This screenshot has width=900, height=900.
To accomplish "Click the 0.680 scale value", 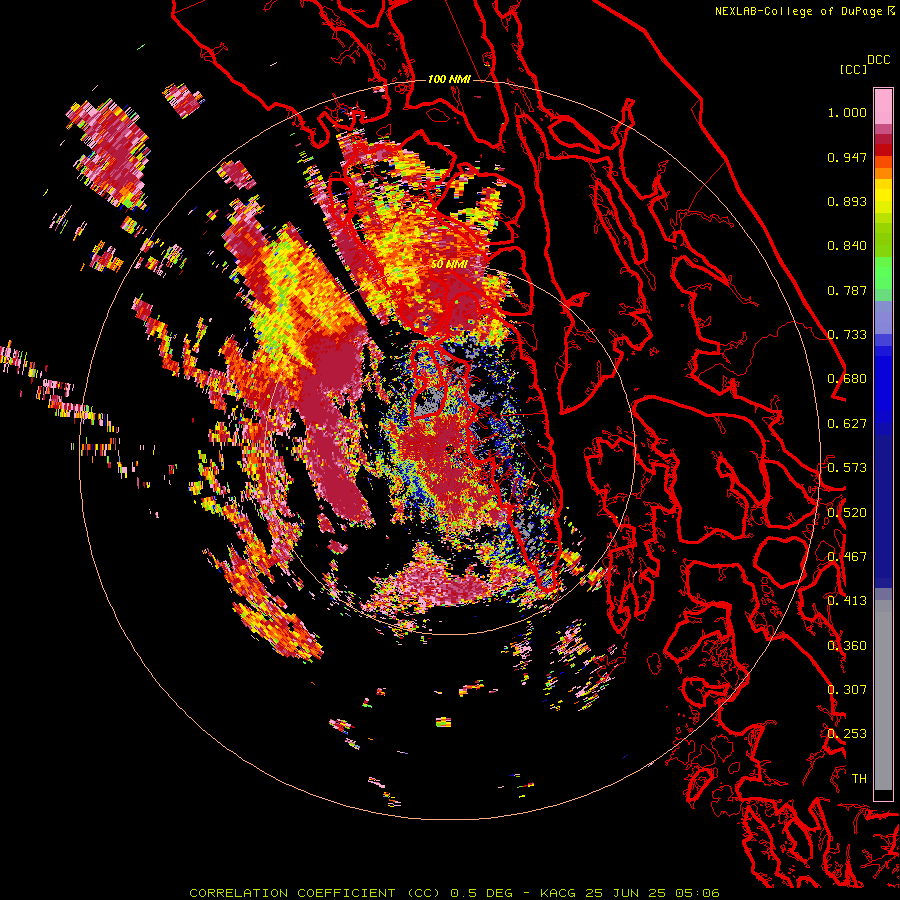I will point(847,379).
